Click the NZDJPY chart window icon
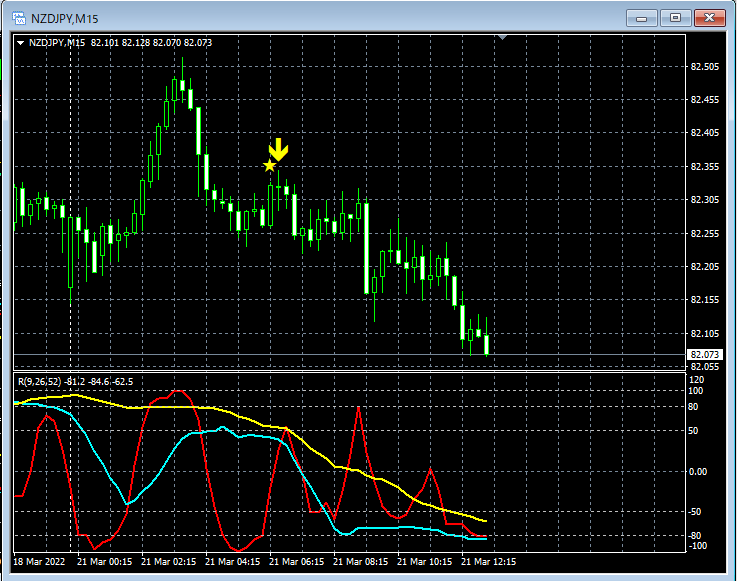 click(x=19, y=18)
